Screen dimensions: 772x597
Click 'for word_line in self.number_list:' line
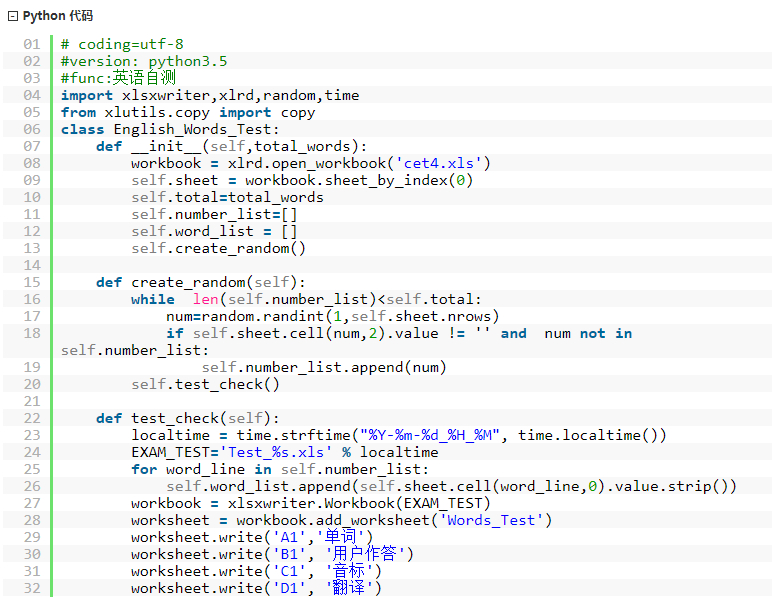coord(280,469)
